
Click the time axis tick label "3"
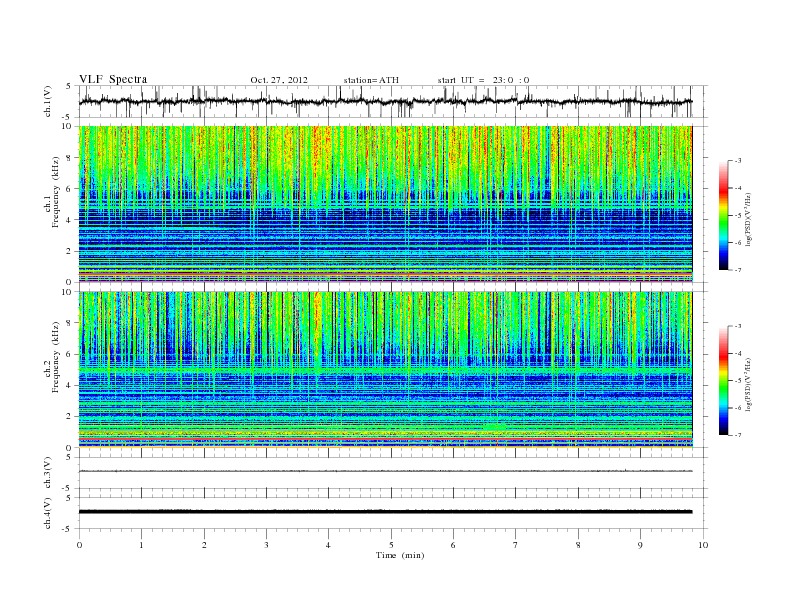(266, 545)
